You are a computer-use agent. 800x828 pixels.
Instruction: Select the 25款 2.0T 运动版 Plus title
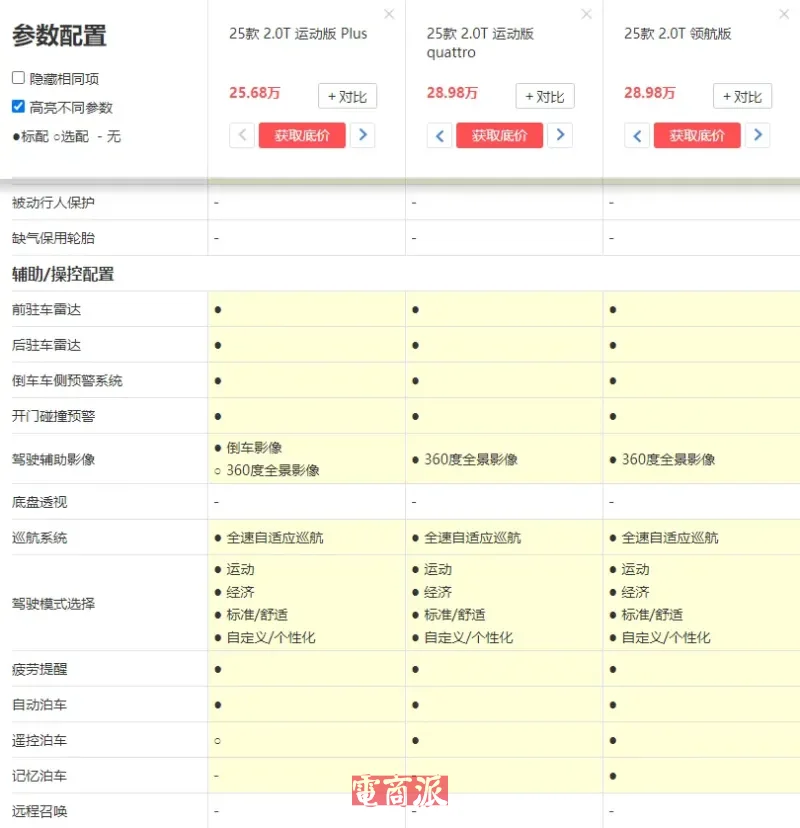(298, 34)
